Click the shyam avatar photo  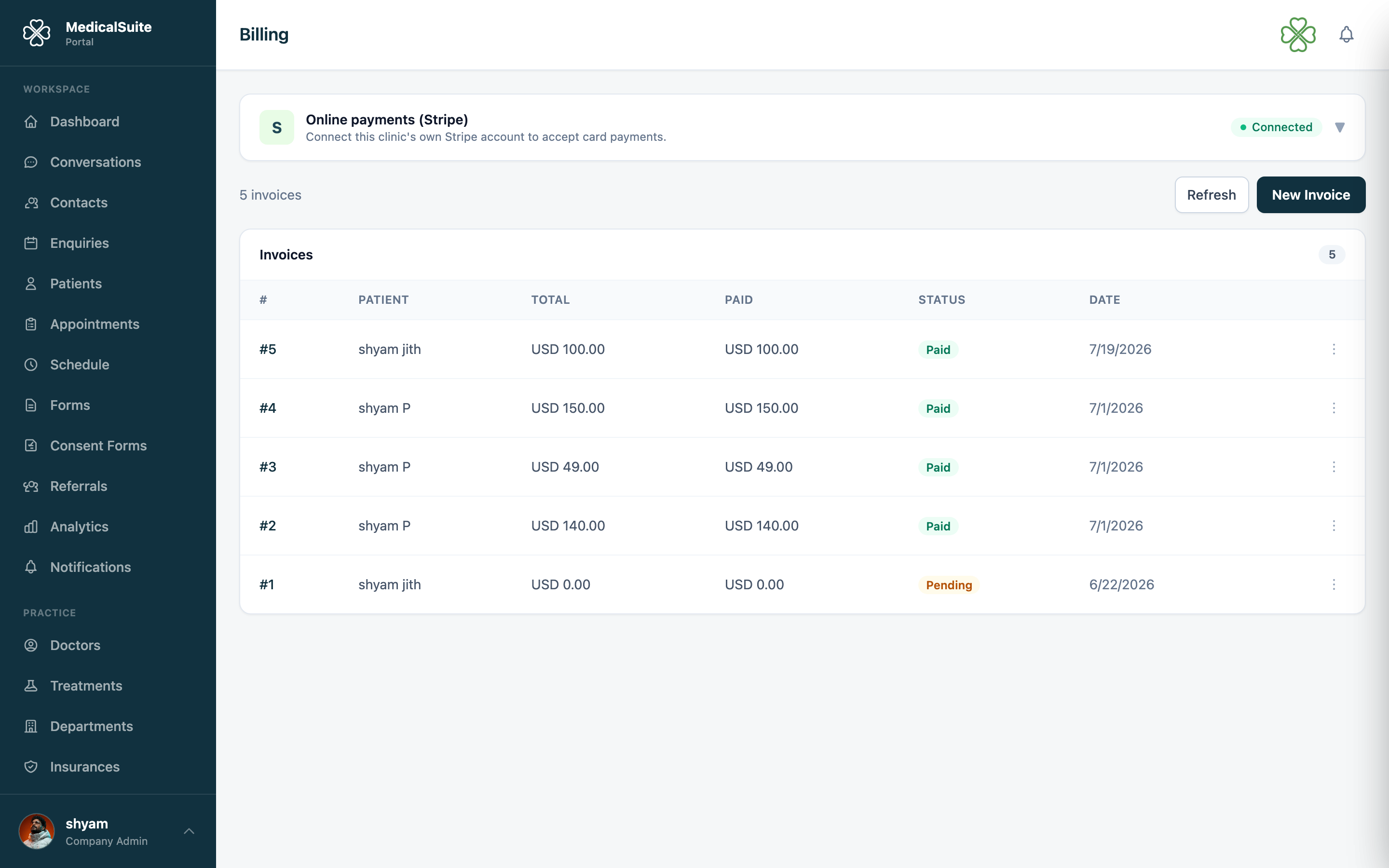(x=37, y=831)
